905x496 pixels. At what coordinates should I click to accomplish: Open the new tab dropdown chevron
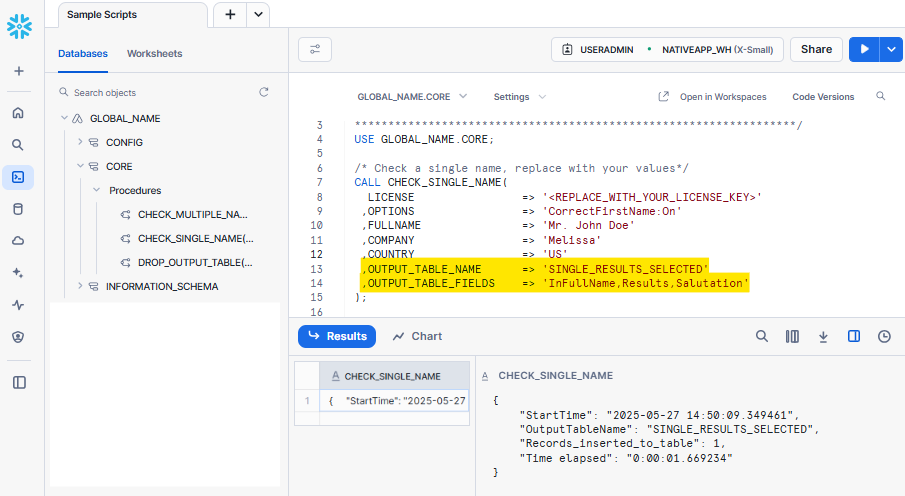pyautogui.click(x=258, y=14)
